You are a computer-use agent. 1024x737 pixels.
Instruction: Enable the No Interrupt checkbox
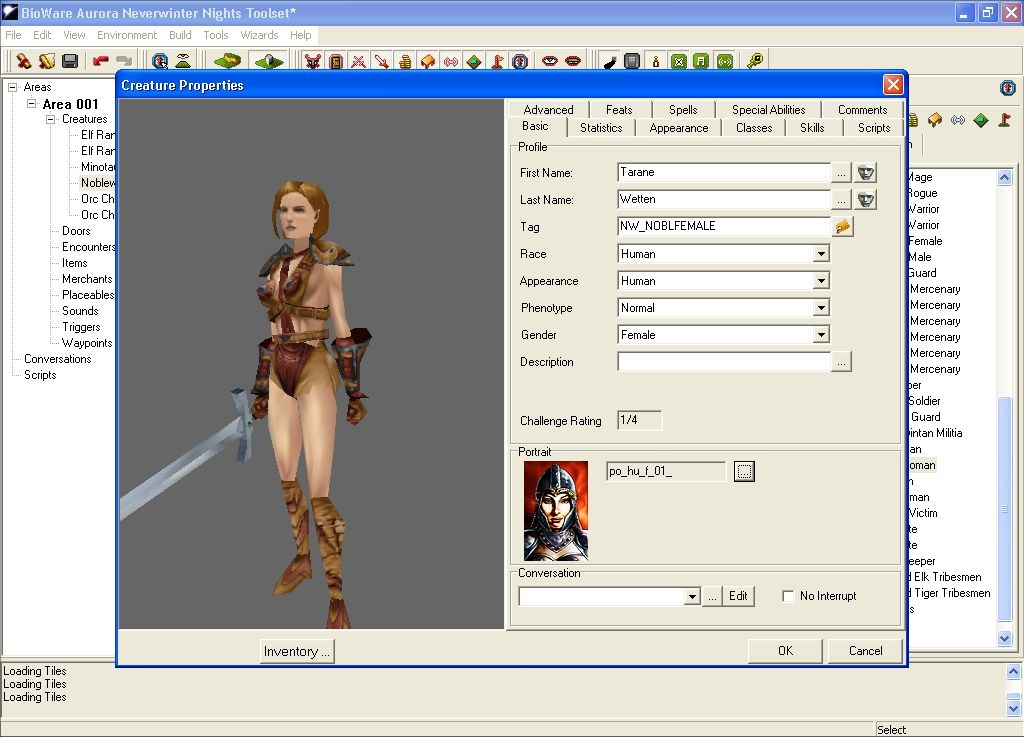click(788, 596)
